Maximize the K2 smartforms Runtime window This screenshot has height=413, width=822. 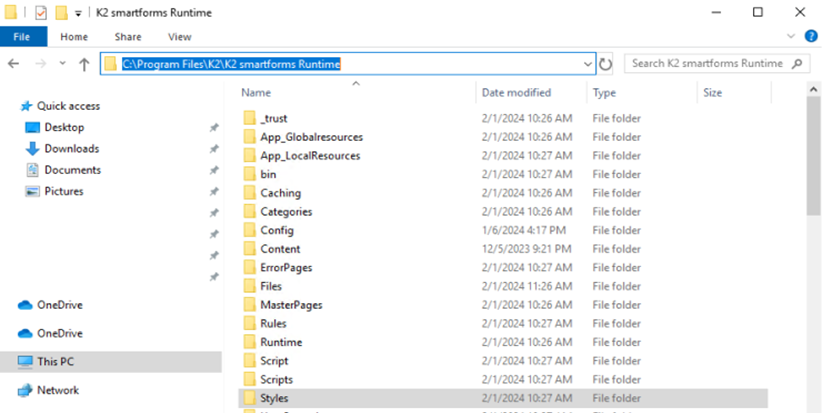click(758, 13)
